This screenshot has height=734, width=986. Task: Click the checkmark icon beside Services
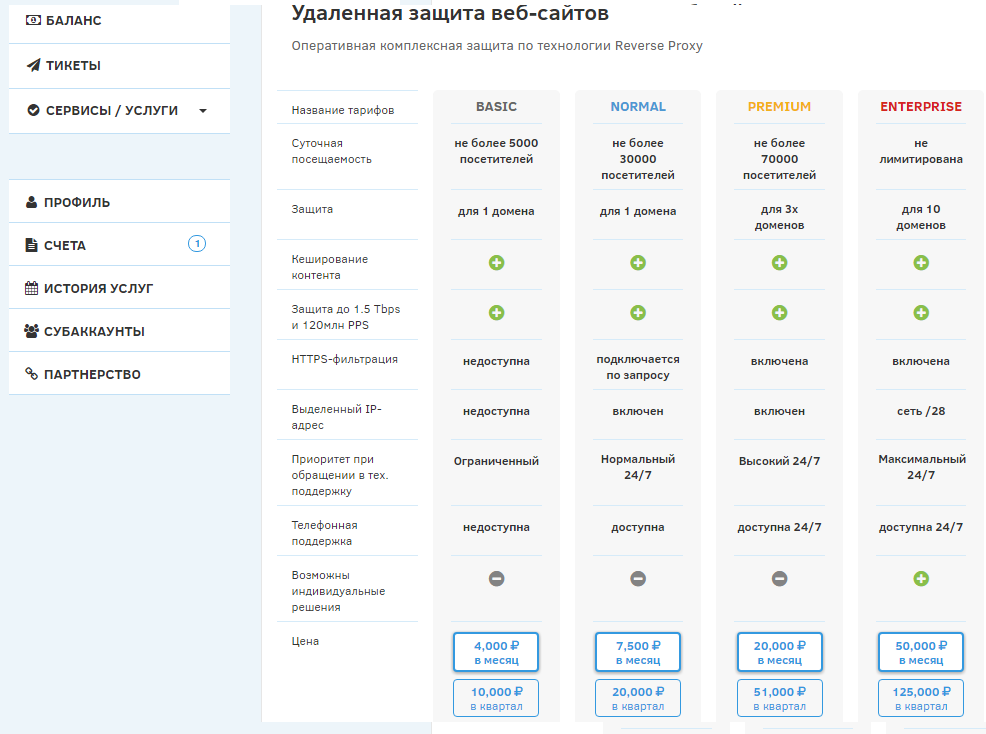pos(33,111)
